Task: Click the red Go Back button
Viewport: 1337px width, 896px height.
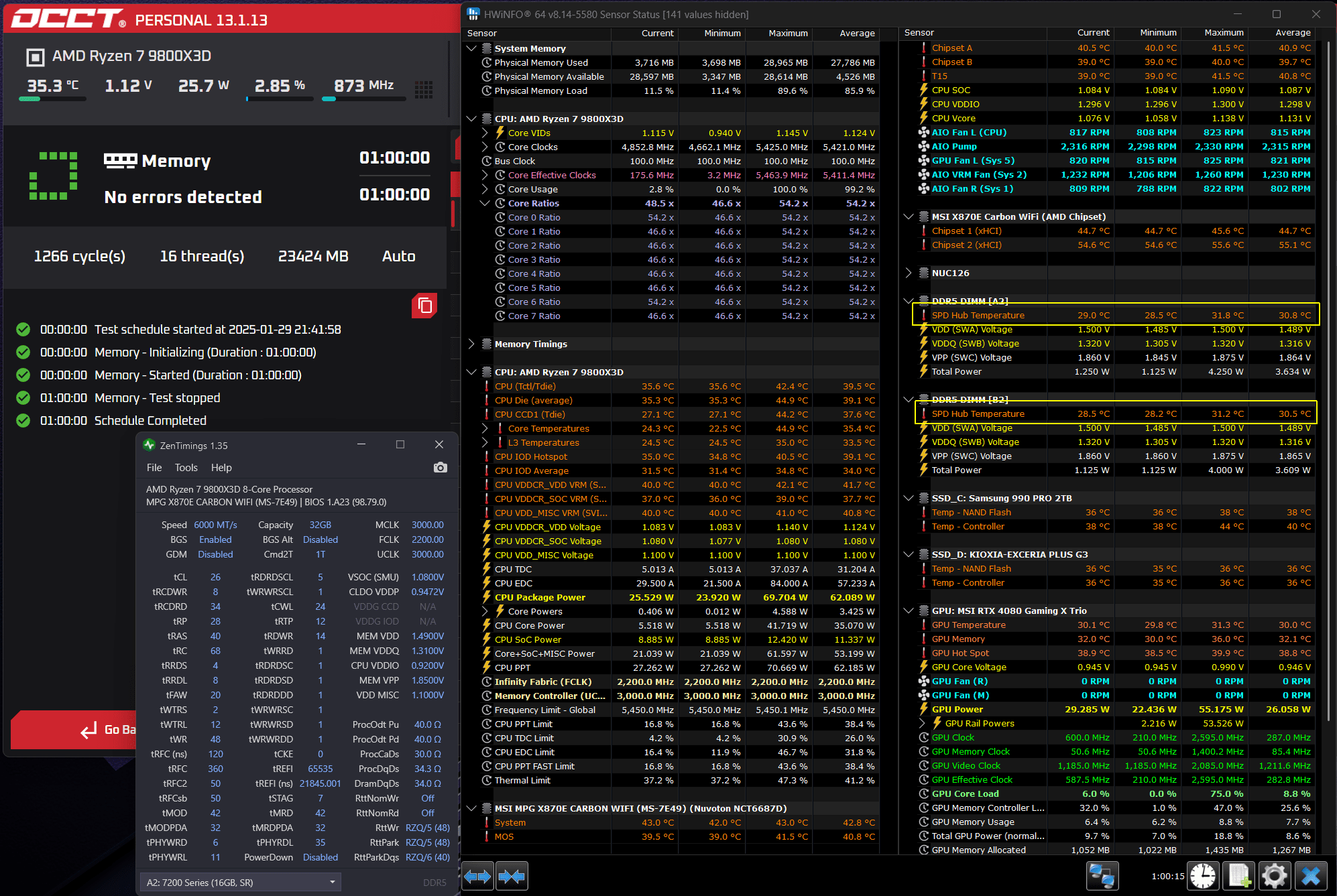Action: (x=74, y=730)
